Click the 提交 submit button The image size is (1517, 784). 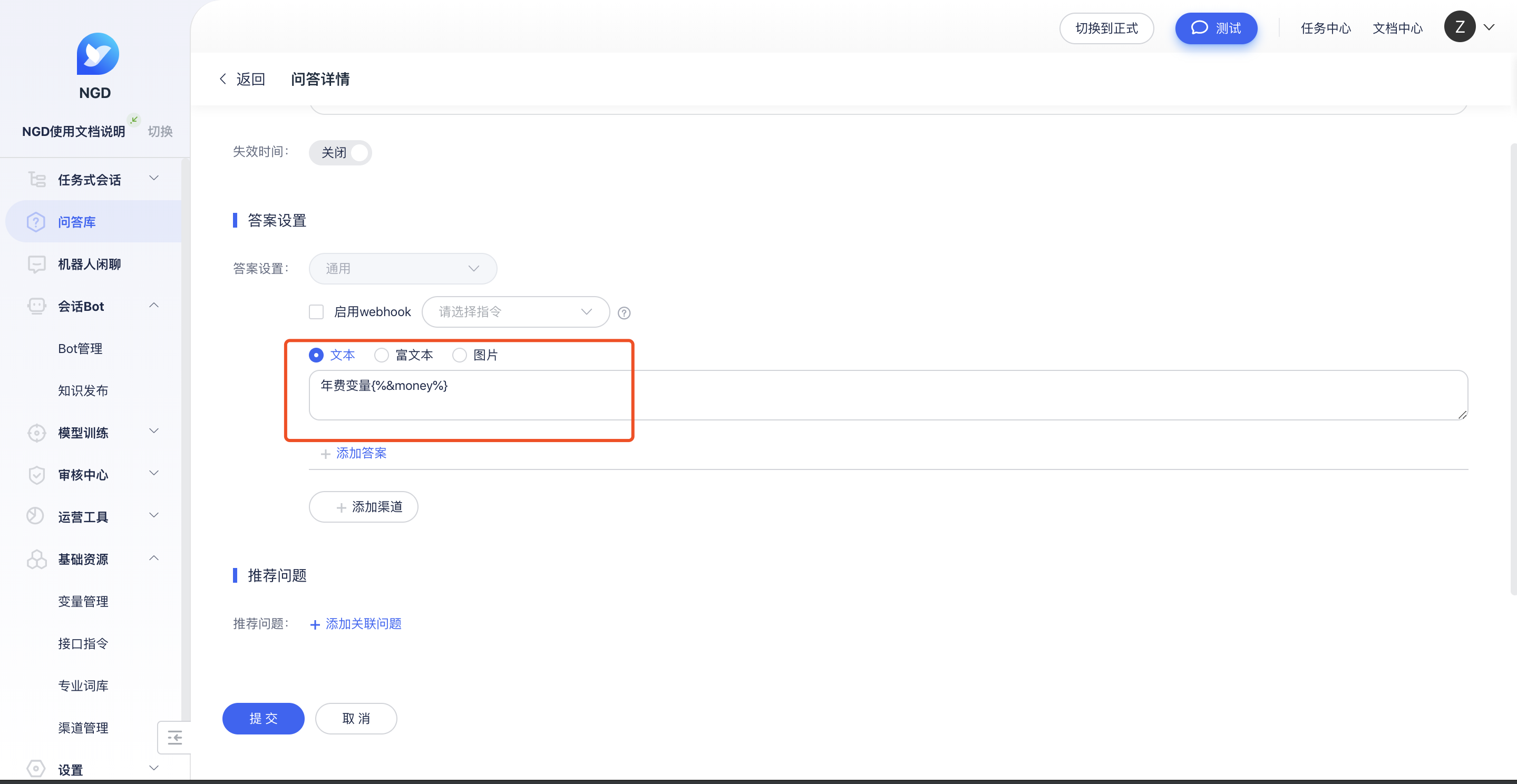(x=263, y=719)
